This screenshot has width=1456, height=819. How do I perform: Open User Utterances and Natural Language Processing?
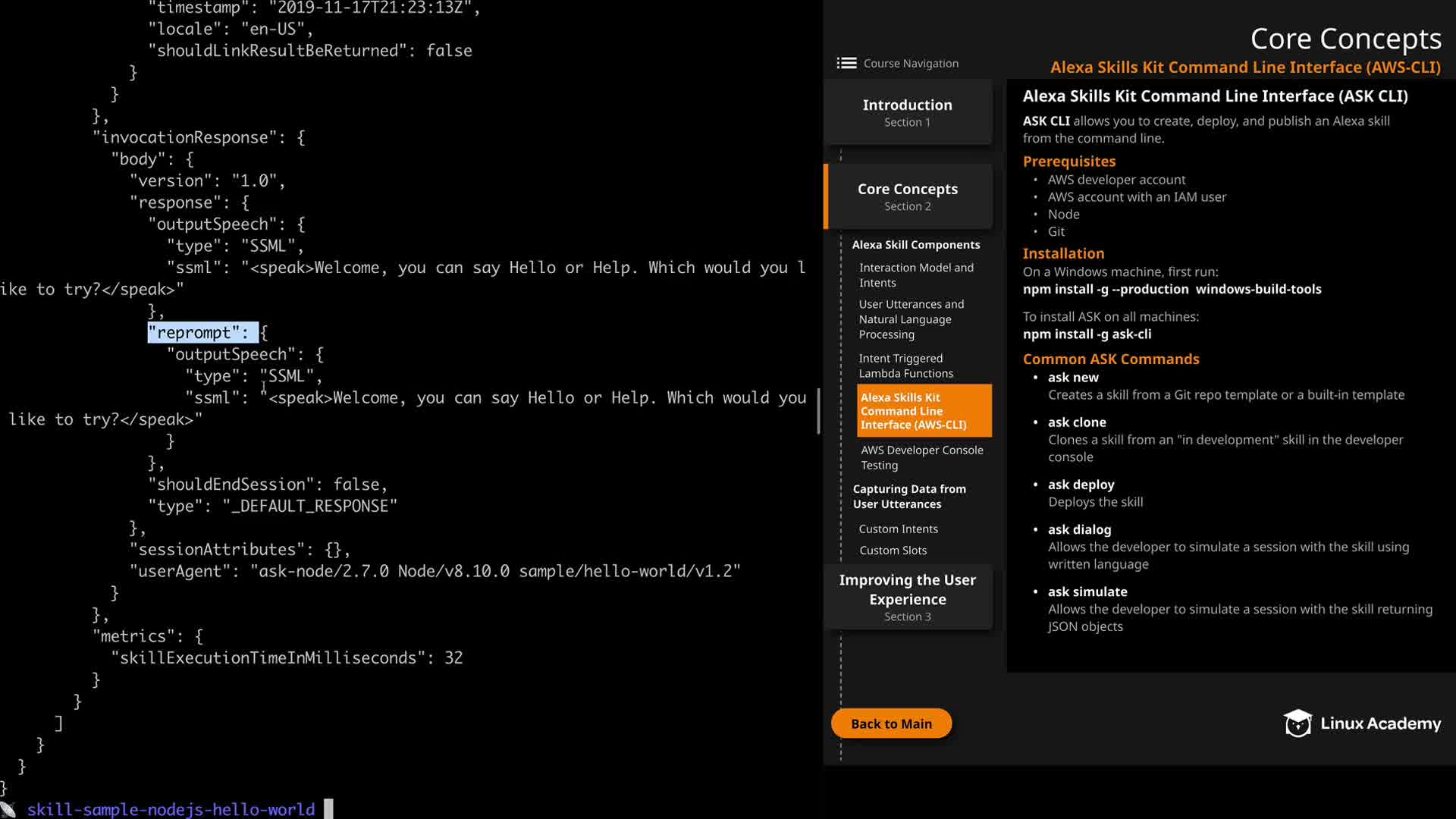(911, 319)
